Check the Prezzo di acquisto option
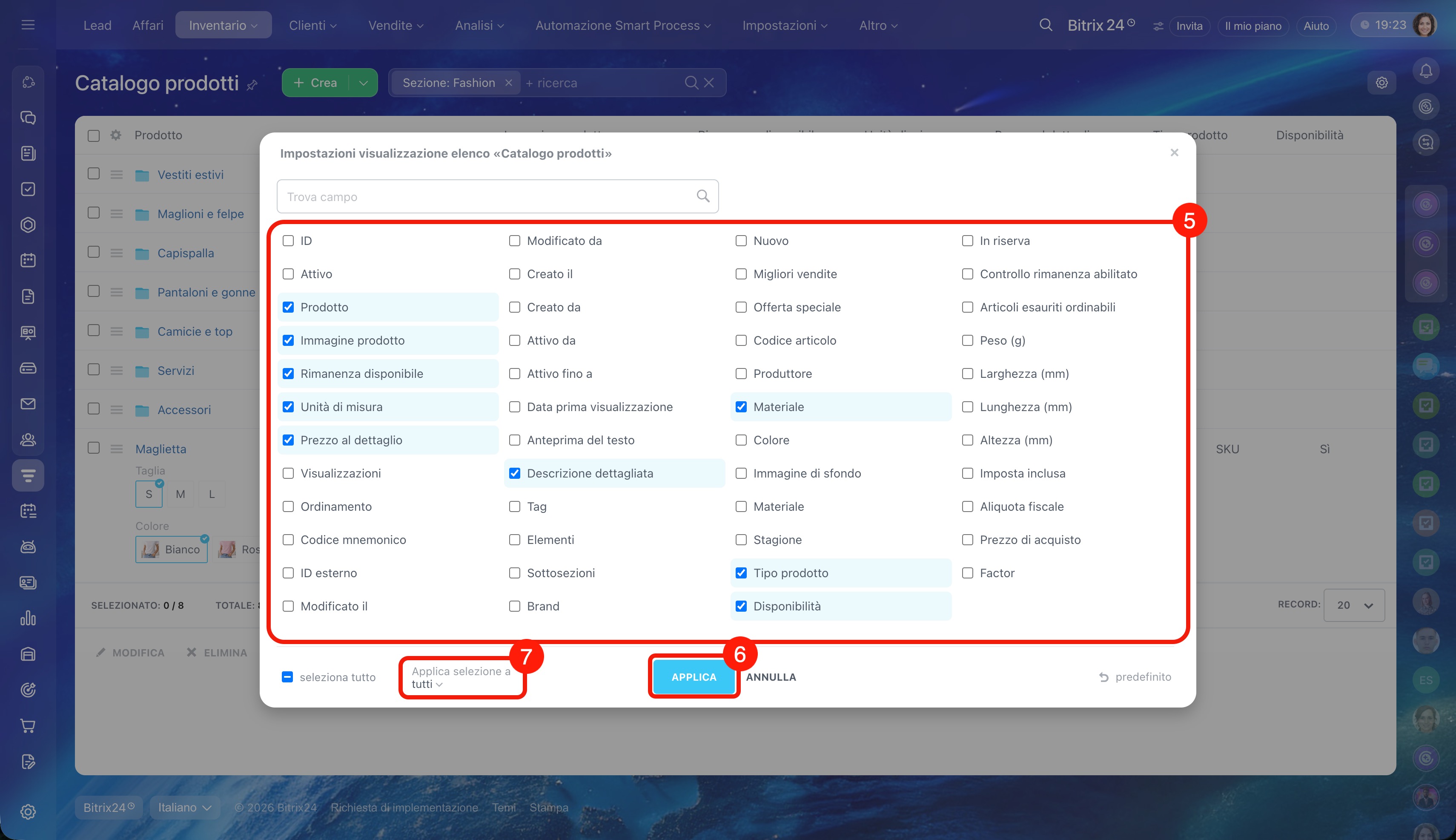Screen dimensions: 1456x840 [x=968, y=540]
